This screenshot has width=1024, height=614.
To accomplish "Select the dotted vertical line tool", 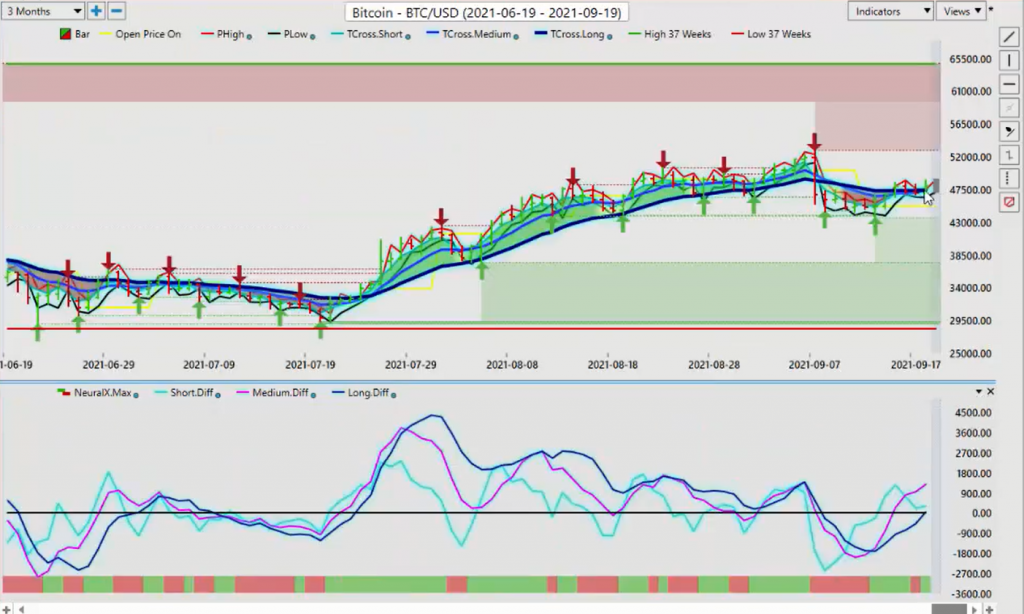I will click(x=1009, y=178).
